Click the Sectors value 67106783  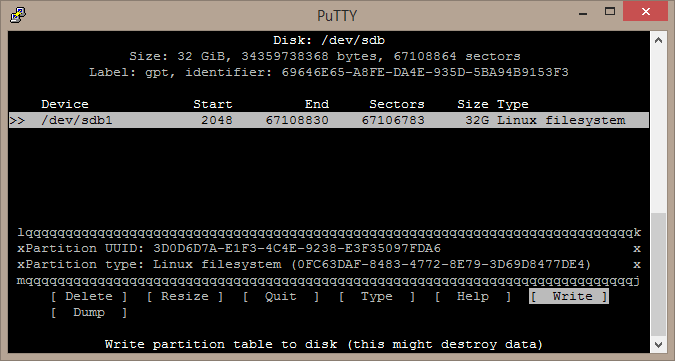393,120
